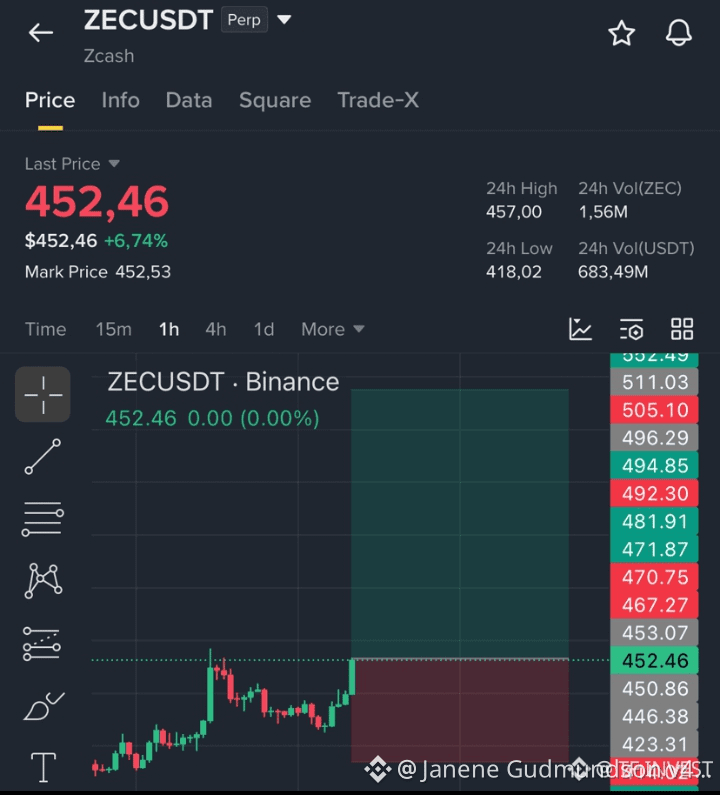Click the 470.75 red price label
The width and height of the screenshot is (720, 795).
point(655,577)
